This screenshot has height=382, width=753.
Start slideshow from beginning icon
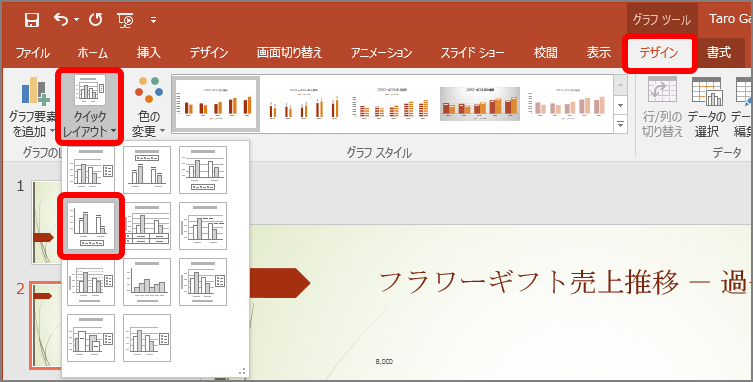(125, 20)
